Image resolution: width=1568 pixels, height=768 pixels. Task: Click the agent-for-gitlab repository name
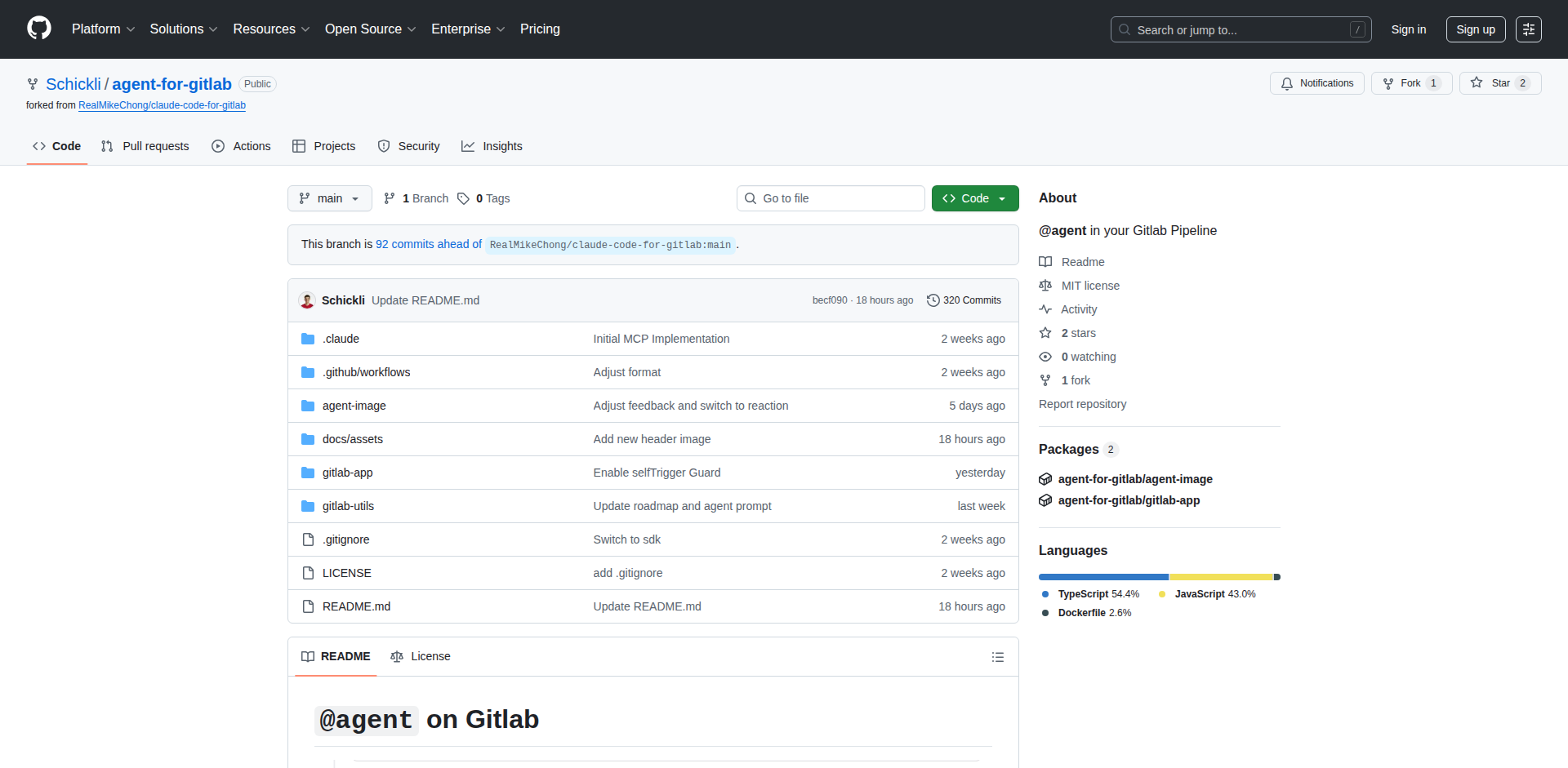click(172, 84)
